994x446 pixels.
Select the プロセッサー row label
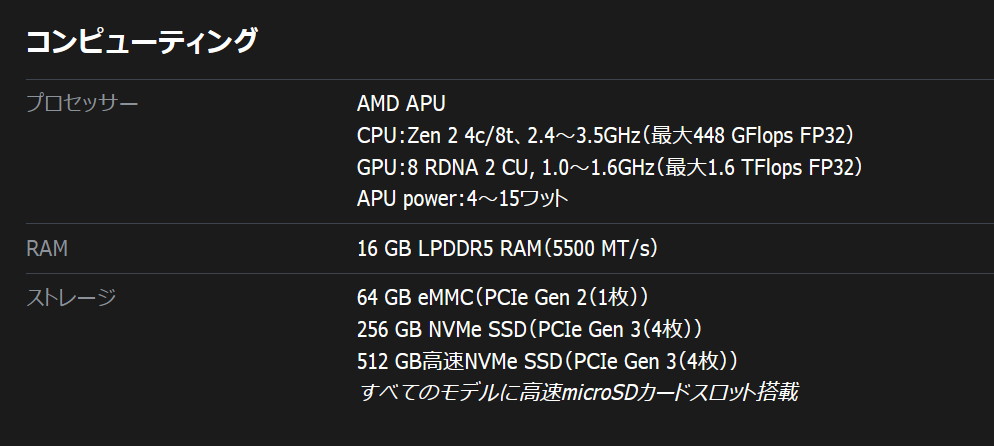pyautogui.click(x=82, y=103)
